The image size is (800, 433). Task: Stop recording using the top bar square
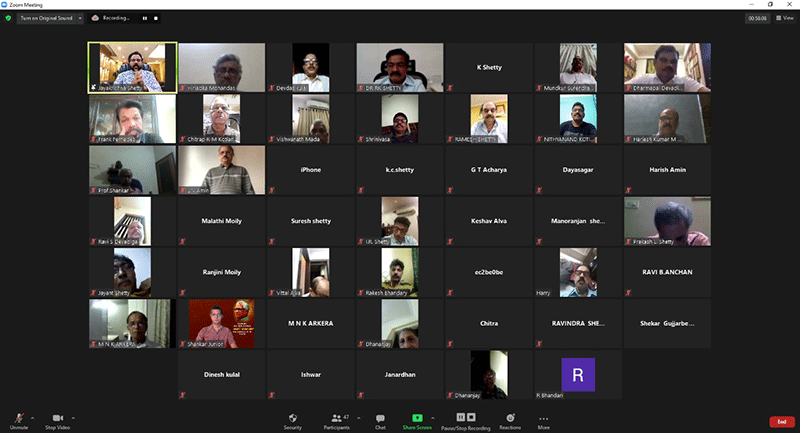[156, 18]
